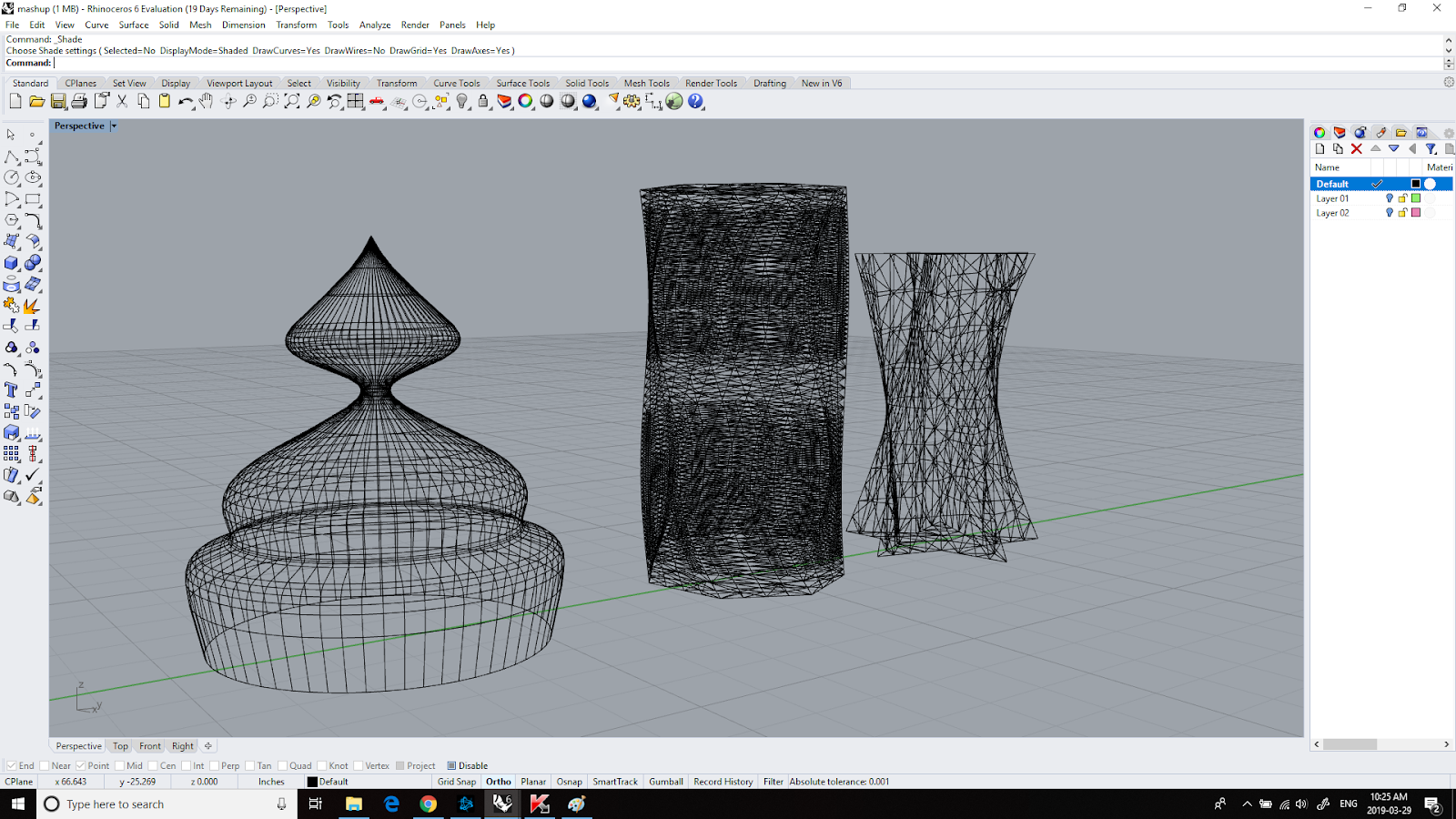The width and height of the screenshot is (1456, 819).
Task: Click the Cut scissors icon
Action: point(122,101)
